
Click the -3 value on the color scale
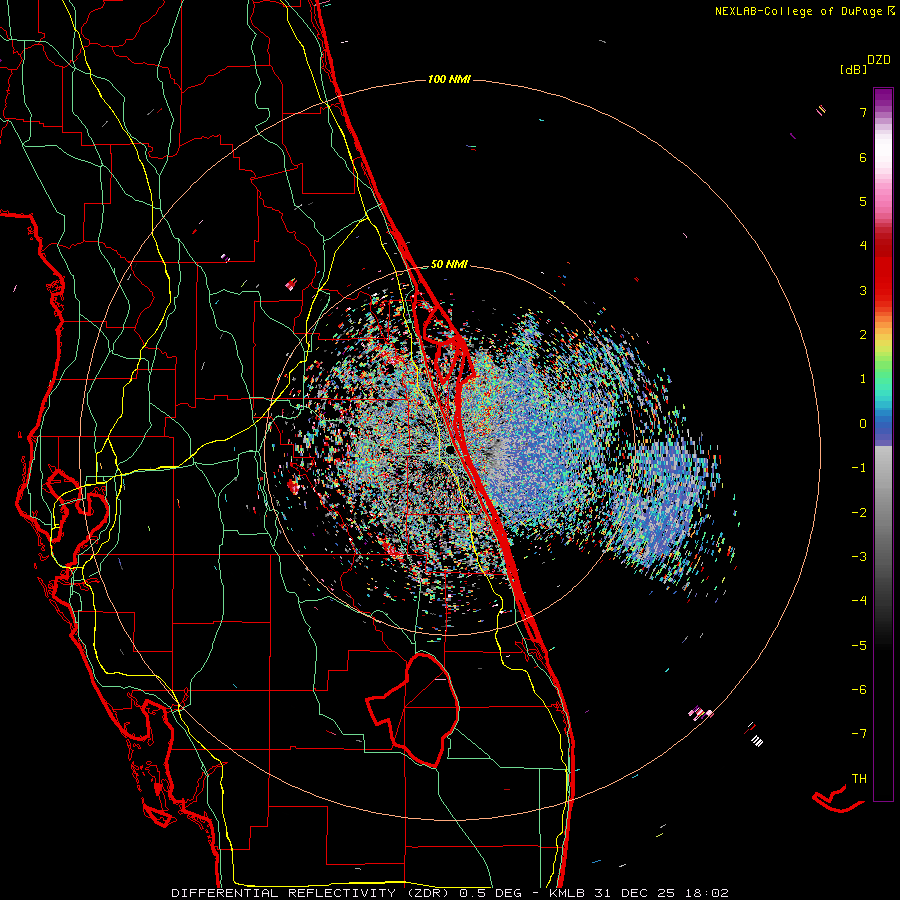pos(859,557)
